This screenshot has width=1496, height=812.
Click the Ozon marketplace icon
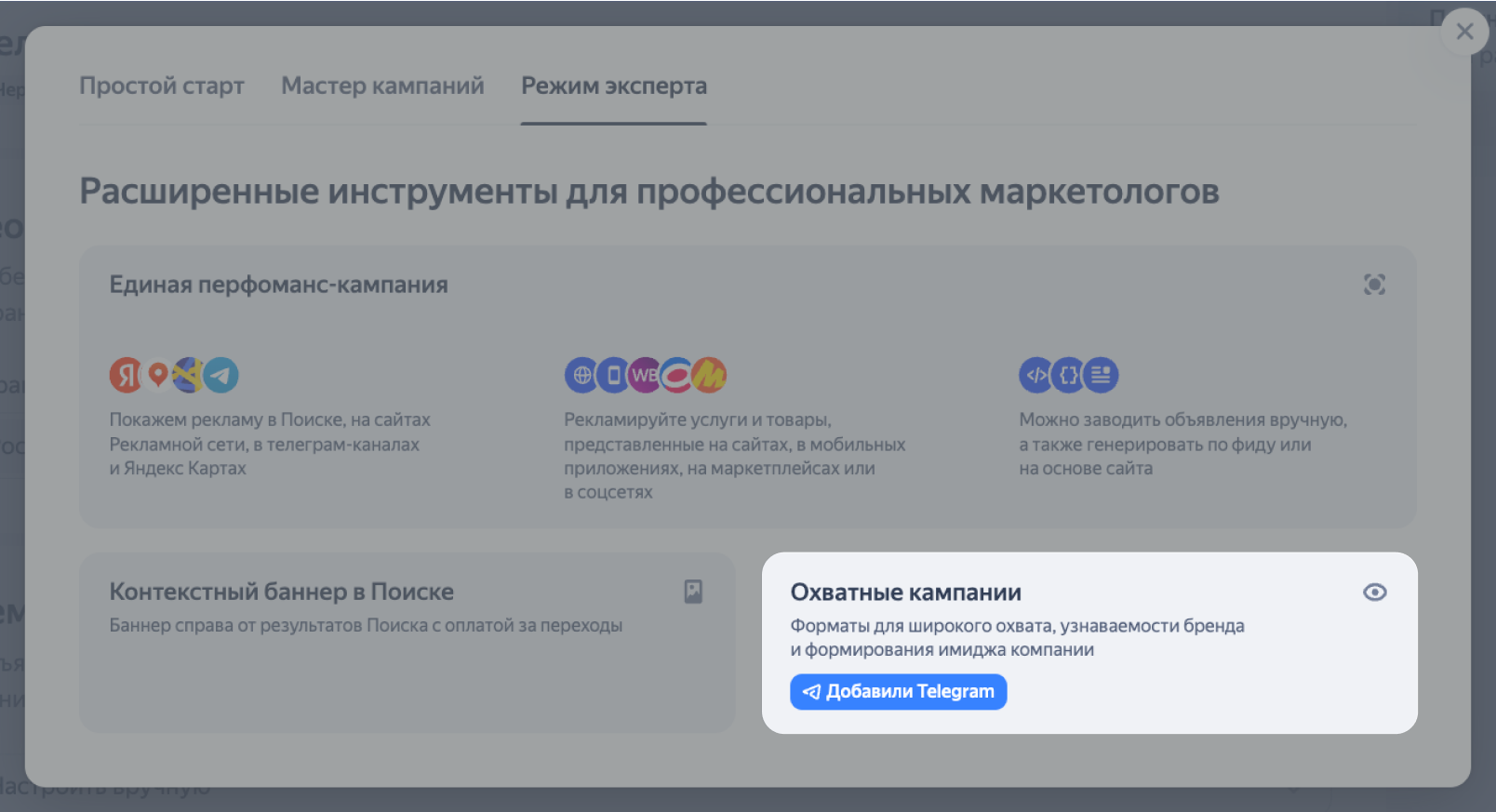click(676, 375)
